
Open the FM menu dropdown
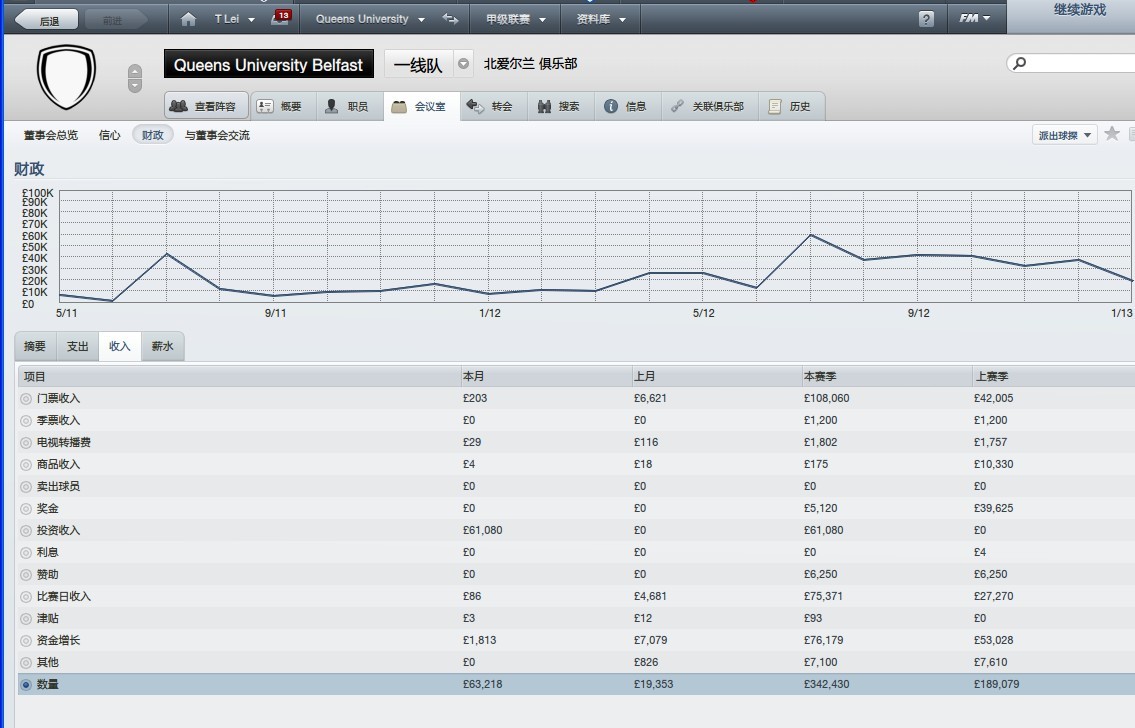click(974, 19)
